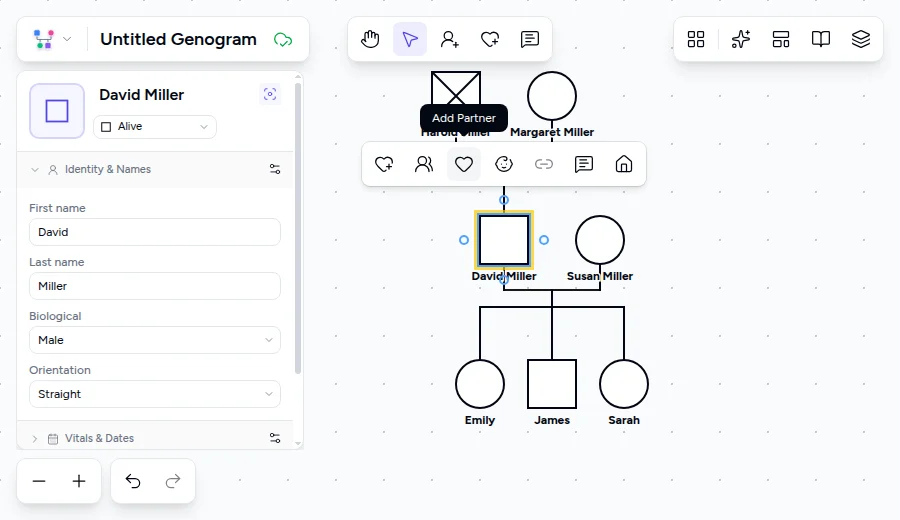The height and width of the screenshot is (520, 900).
Task: Click the Untitled Genogram title
Action: click(178, 39)
